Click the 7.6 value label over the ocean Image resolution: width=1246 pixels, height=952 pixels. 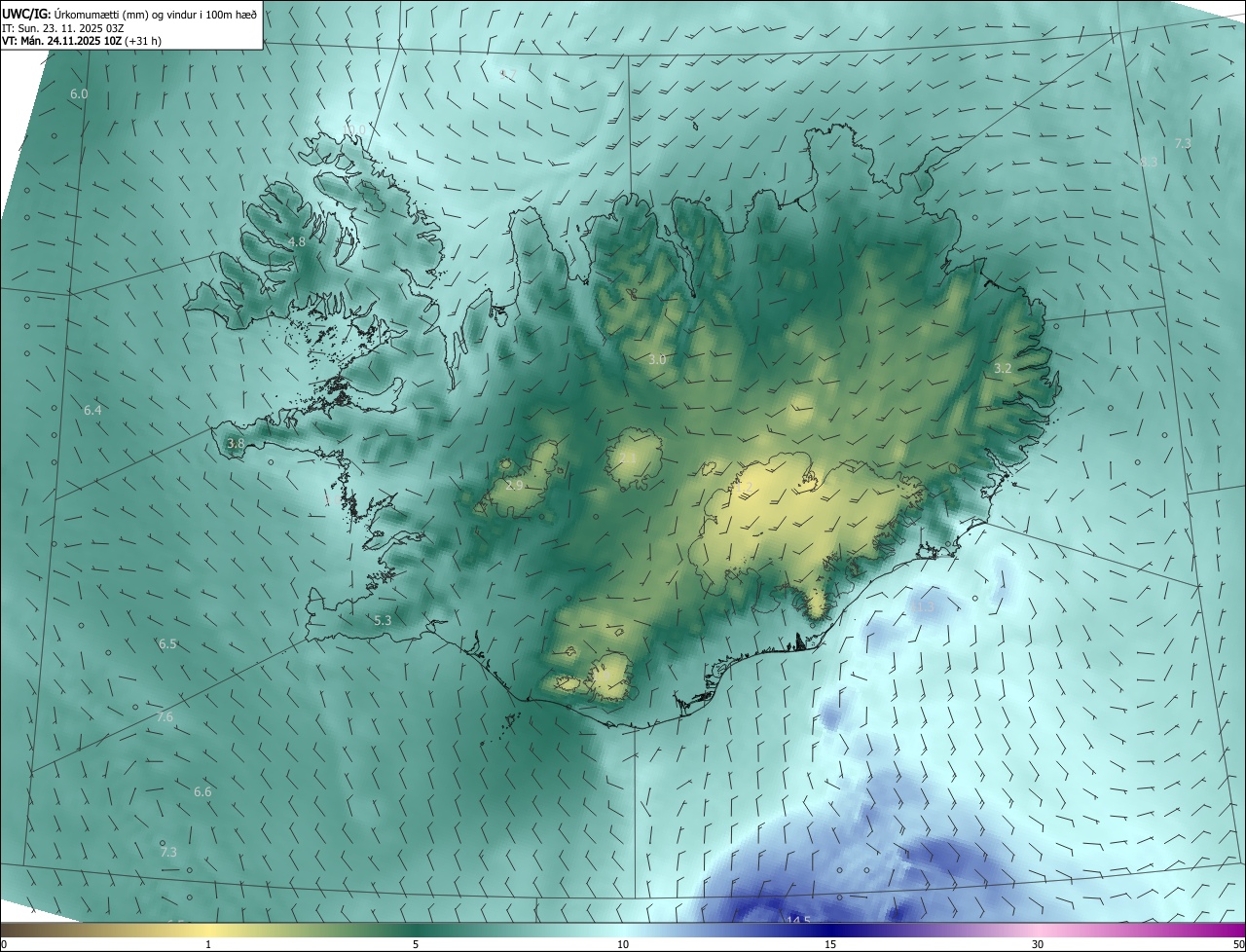[x=165, y=717]
